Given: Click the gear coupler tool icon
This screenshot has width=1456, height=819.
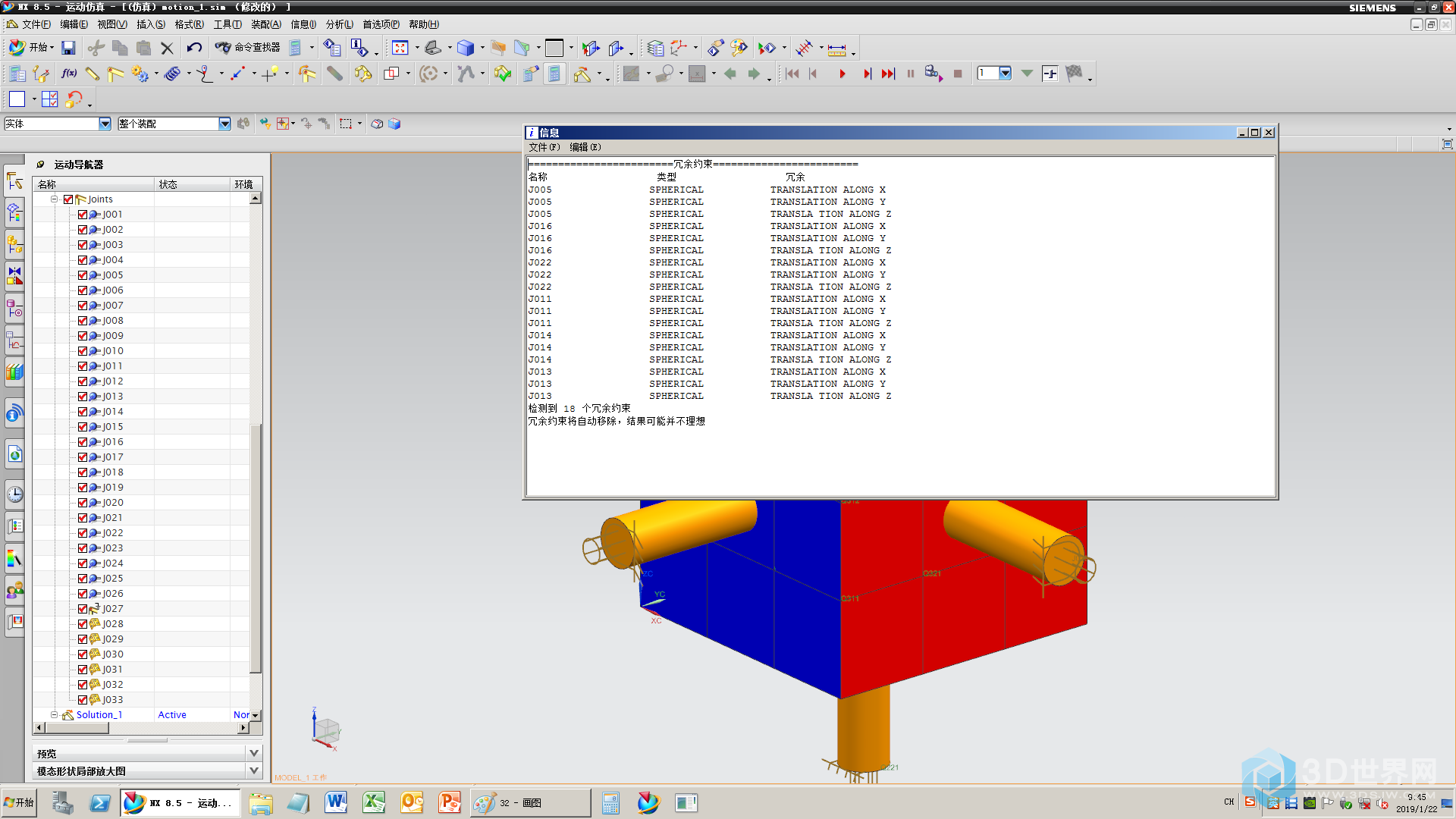Looking at the screenshot, I should point(140,74).
